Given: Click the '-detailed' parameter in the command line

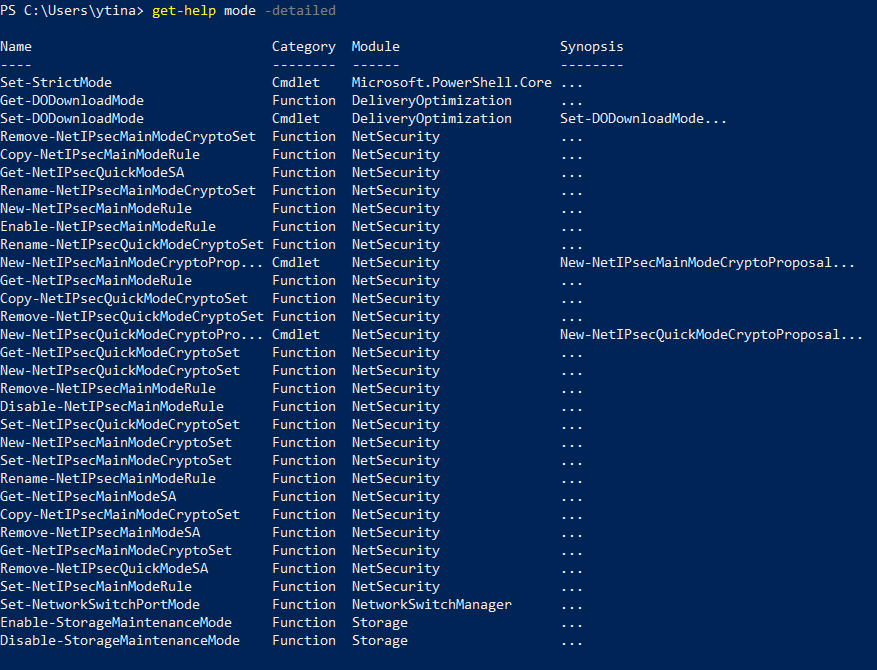Looking at the screenshot, I should pos(300,11).
